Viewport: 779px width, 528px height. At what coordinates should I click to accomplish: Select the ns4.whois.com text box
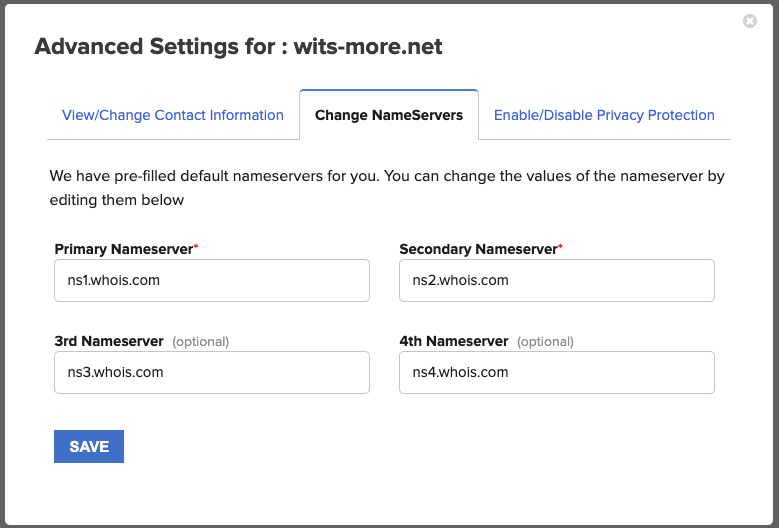coord(556,372)
